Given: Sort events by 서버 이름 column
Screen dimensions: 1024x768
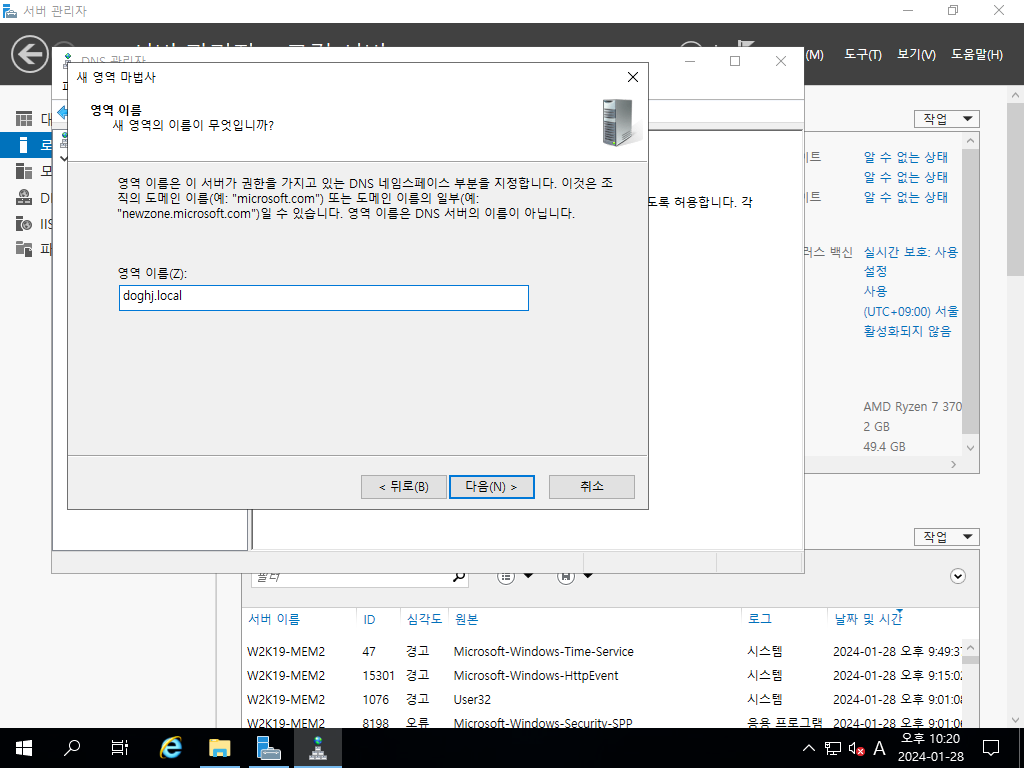Looking at the screenshot, I should [274, 619].
